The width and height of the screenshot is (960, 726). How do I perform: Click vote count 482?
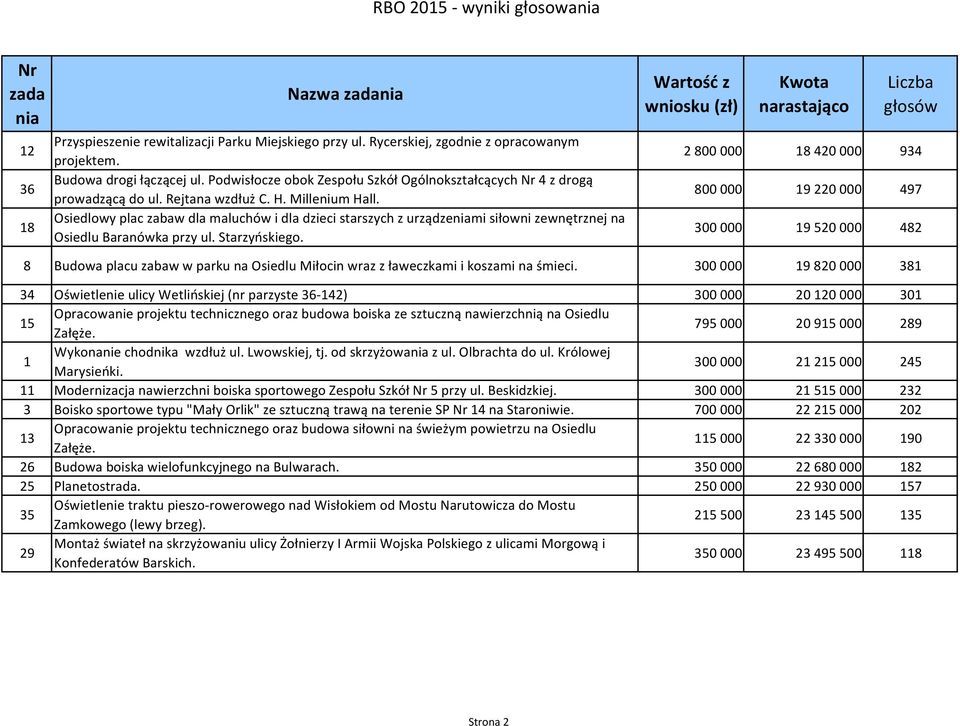pyautogui.click(x=910, y=227)
